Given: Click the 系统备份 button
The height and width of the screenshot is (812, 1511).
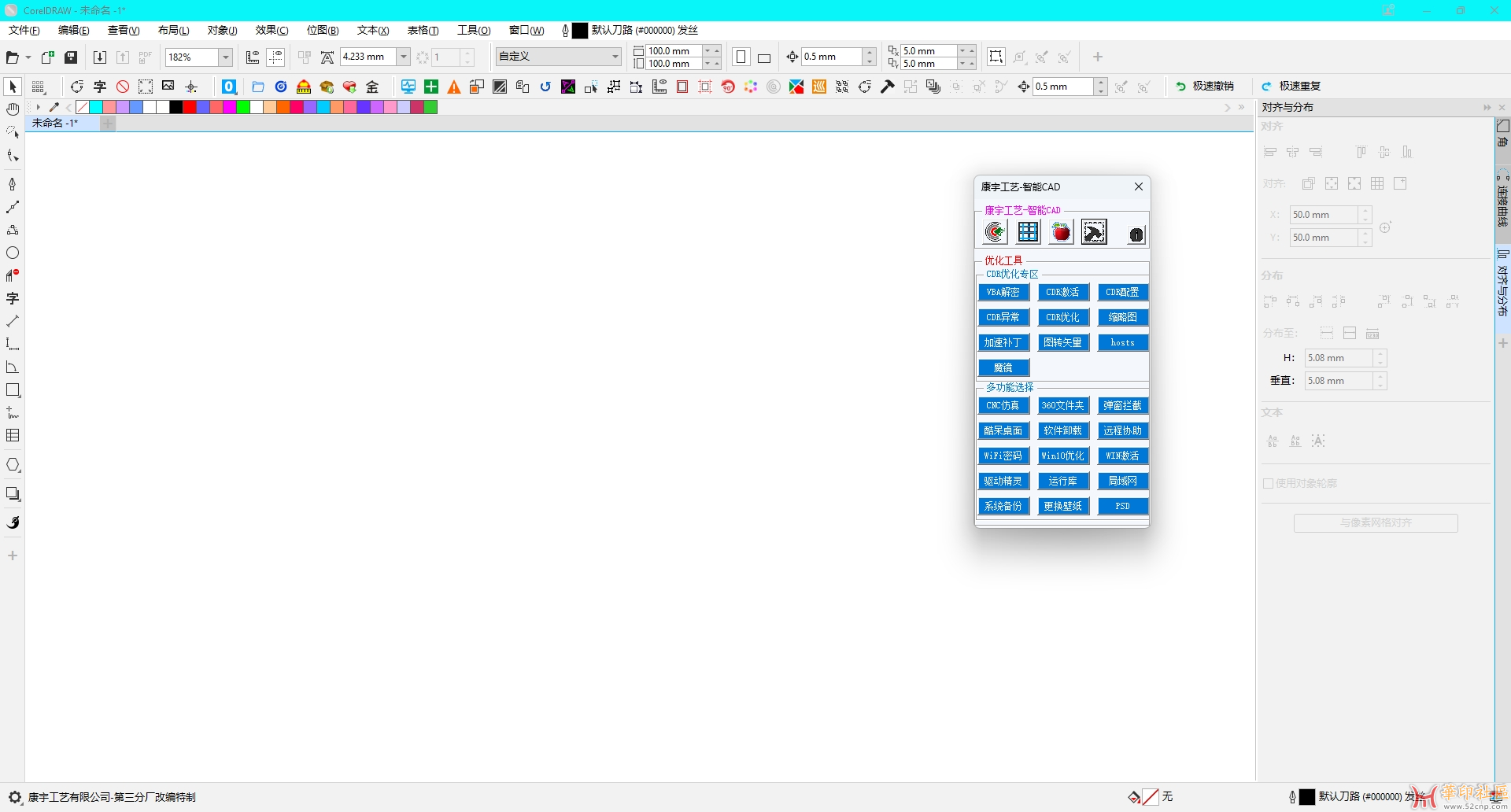Looking at the screenshot, I should [x=1003, y=506].
